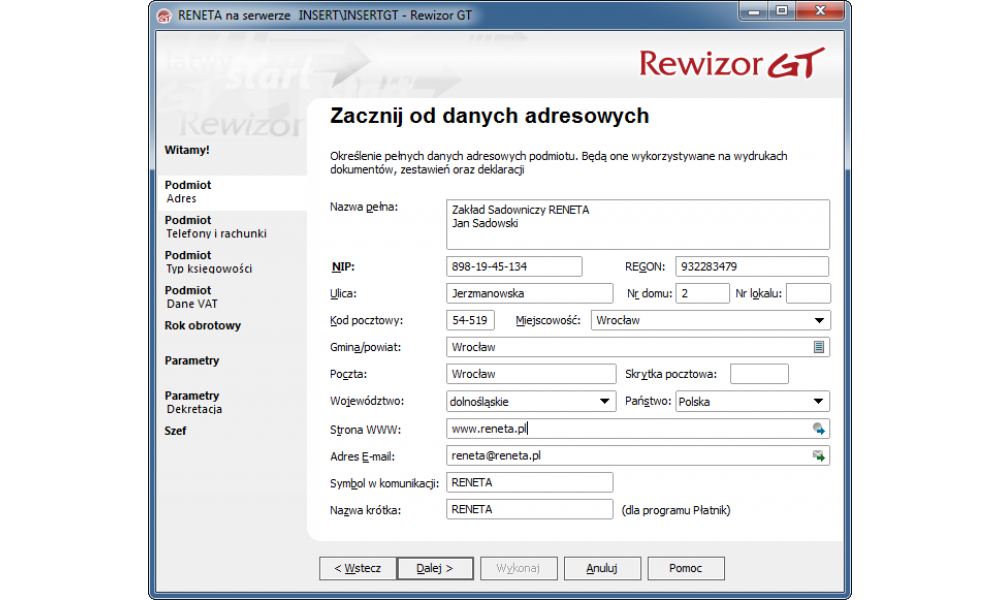Maximize the Rewizor GT window
This screenshot has width=1000, height=600.
[781, 11]
